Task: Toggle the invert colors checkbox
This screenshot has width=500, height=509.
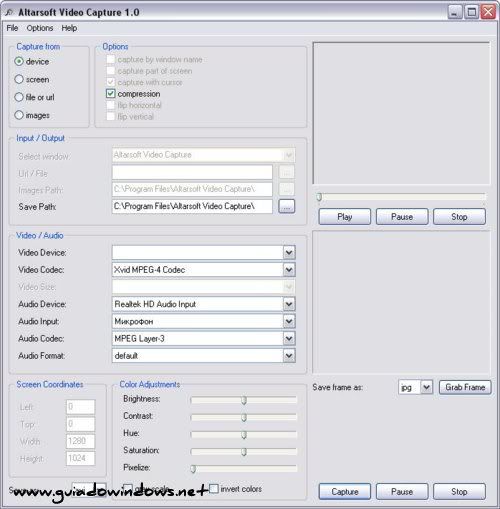Action: (x=214, y=489)
